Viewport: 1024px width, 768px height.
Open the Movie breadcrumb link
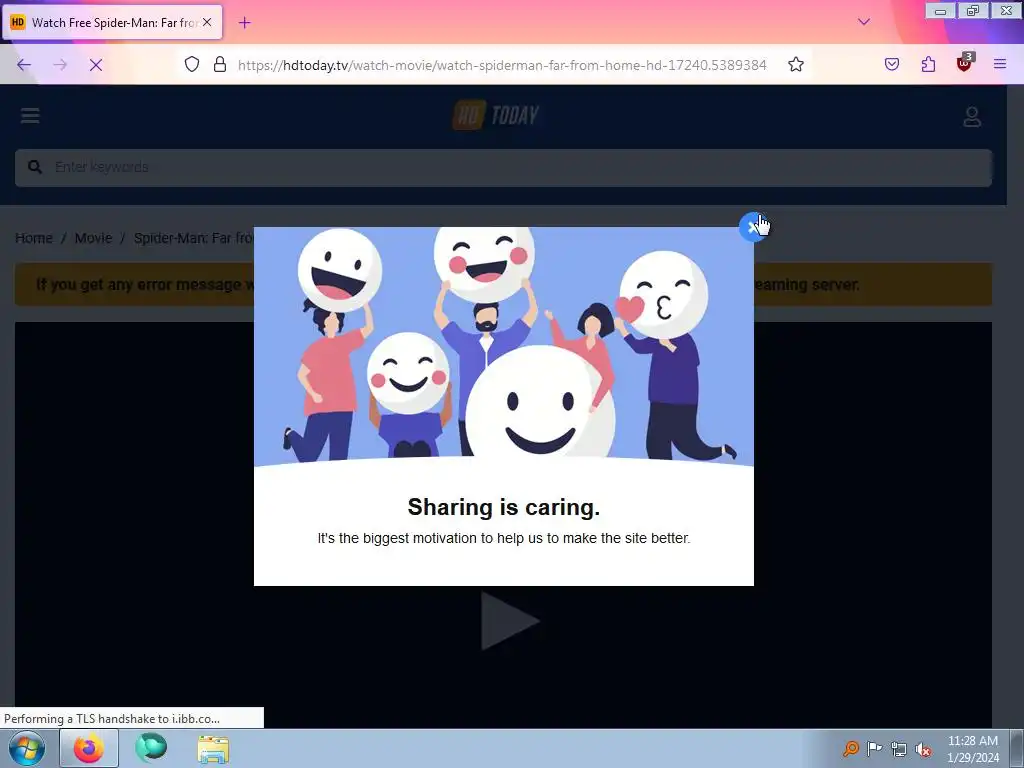click(x=93, y=238)
